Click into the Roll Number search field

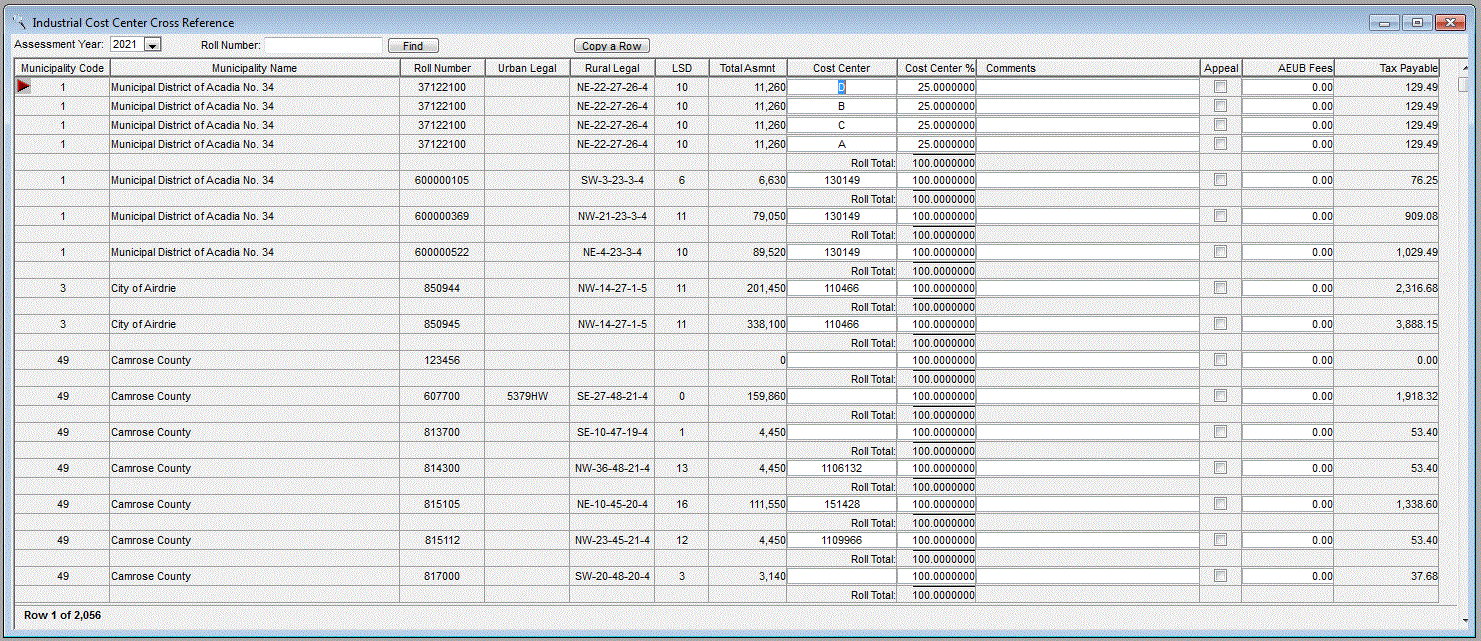323,46
